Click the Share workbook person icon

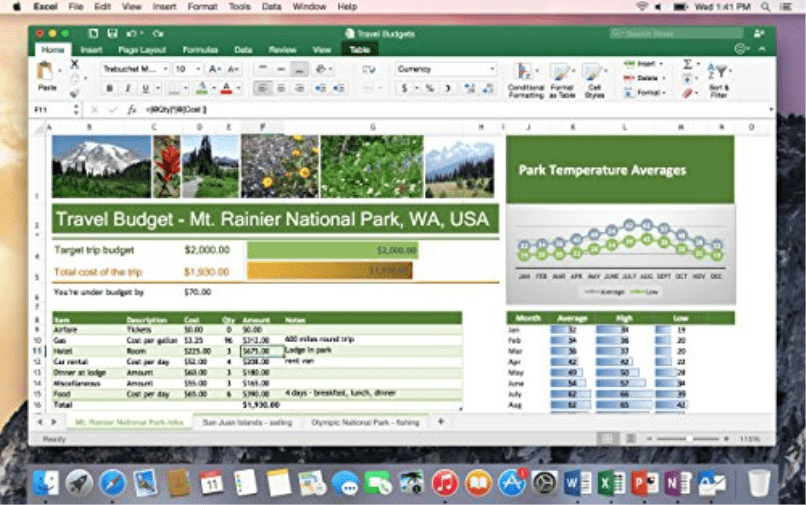(759, 33)
